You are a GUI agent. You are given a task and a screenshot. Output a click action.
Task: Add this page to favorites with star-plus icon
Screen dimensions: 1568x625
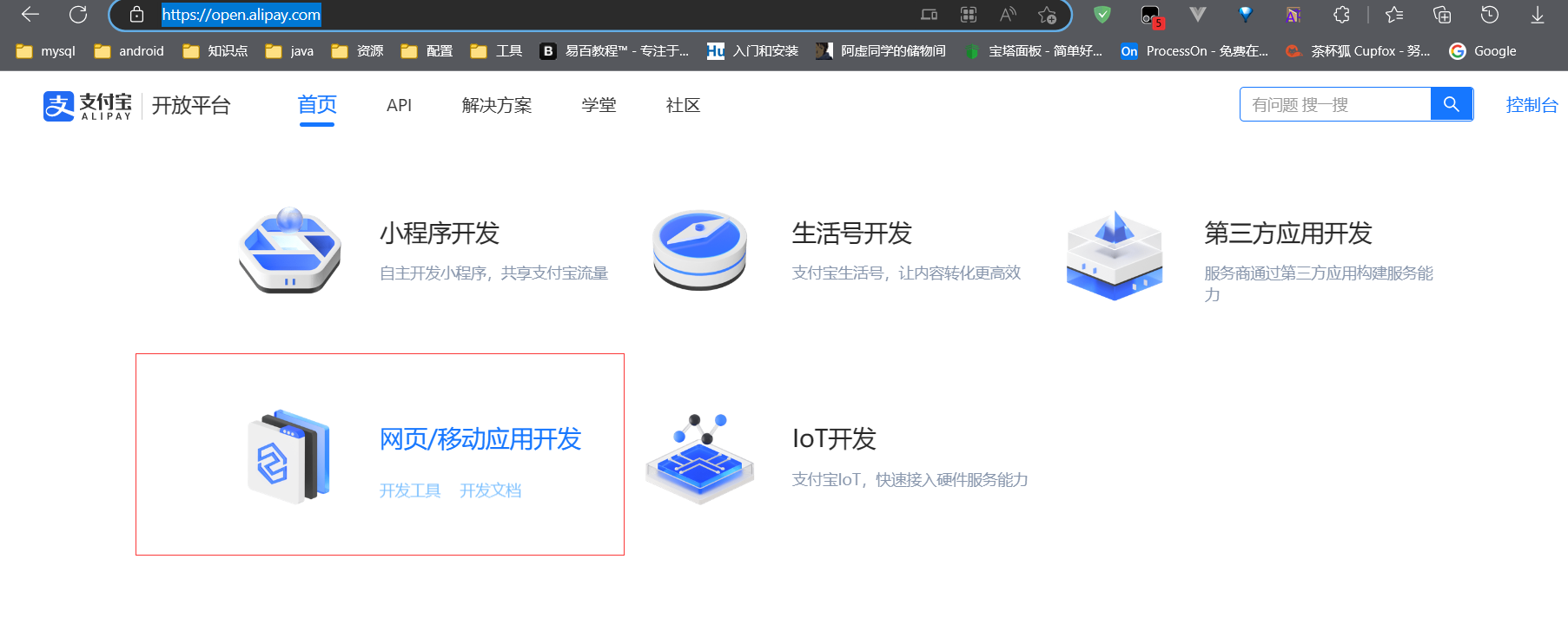1047,15
